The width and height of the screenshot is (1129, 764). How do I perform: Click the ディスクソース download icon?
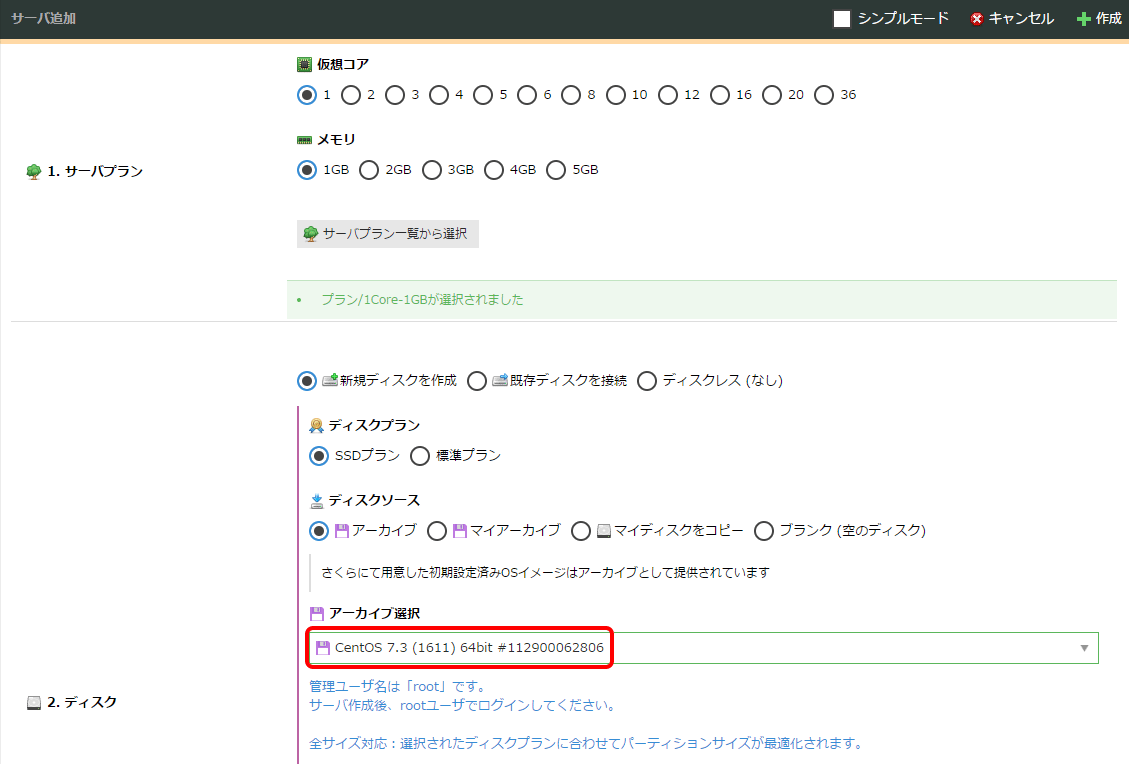click(x=317, y=501)
